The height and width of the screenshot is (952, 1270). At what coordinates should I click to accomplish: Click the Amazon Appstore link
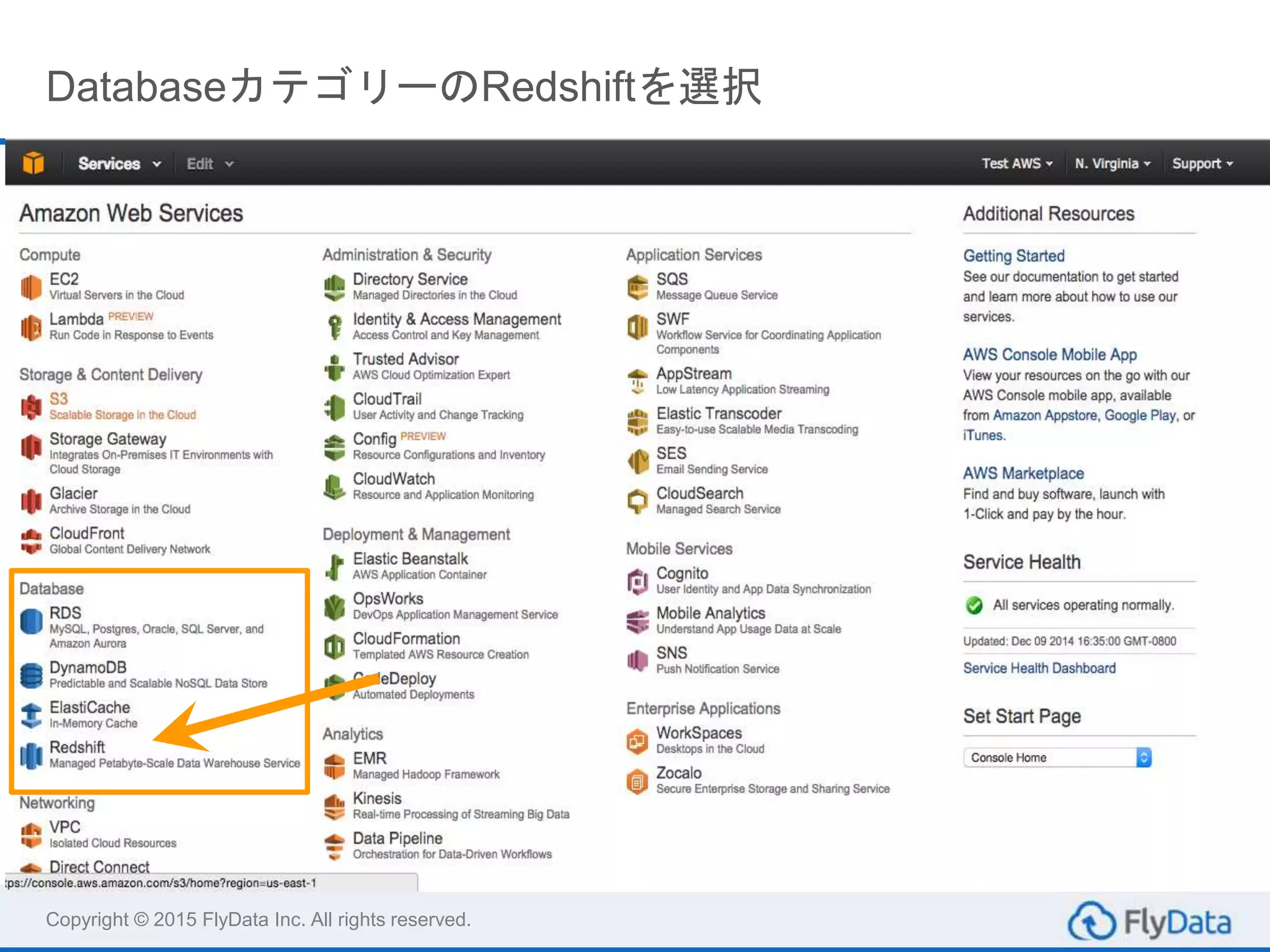[1046, 415]
